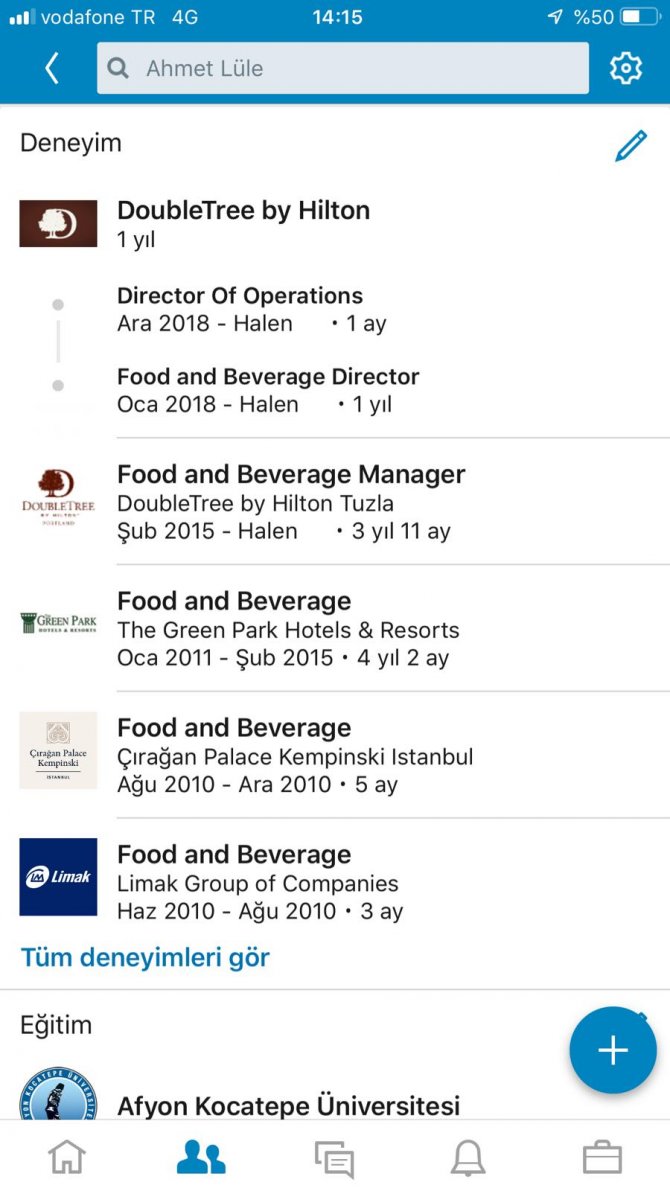The height and width of the screenshot is (1191, 670).
Task: Open the Jobs briefcase tab
Action: point(602,1158)
